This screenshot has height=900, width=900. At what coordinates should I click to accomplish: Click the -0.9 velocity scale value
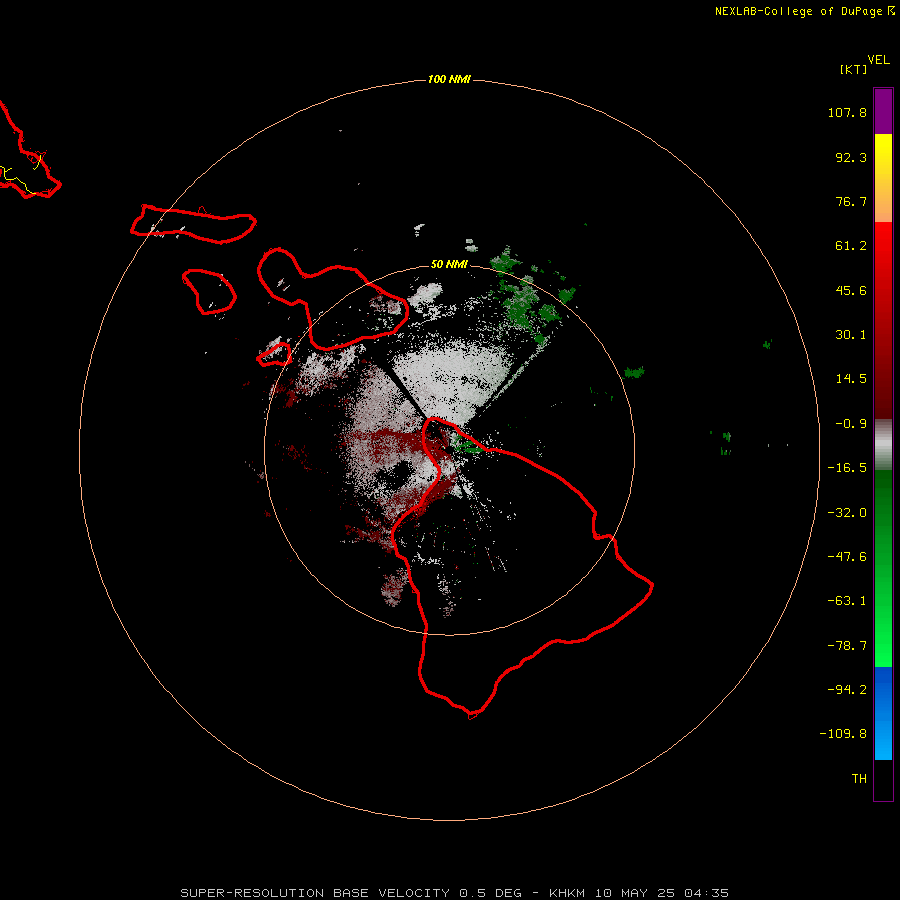pos(851,424)
